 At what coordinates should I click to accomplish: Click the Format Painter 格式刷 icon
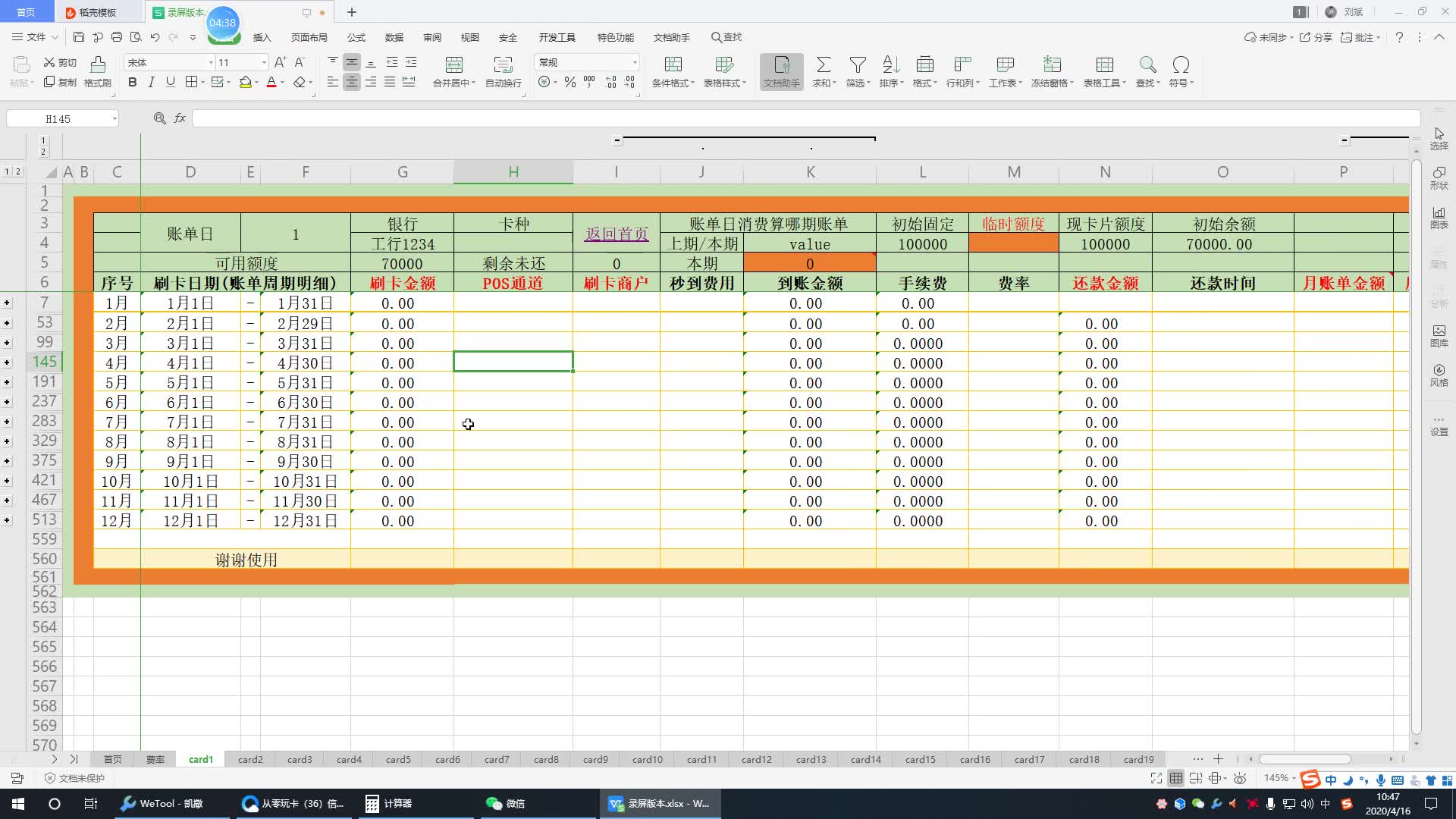click(x=98, y=65)
